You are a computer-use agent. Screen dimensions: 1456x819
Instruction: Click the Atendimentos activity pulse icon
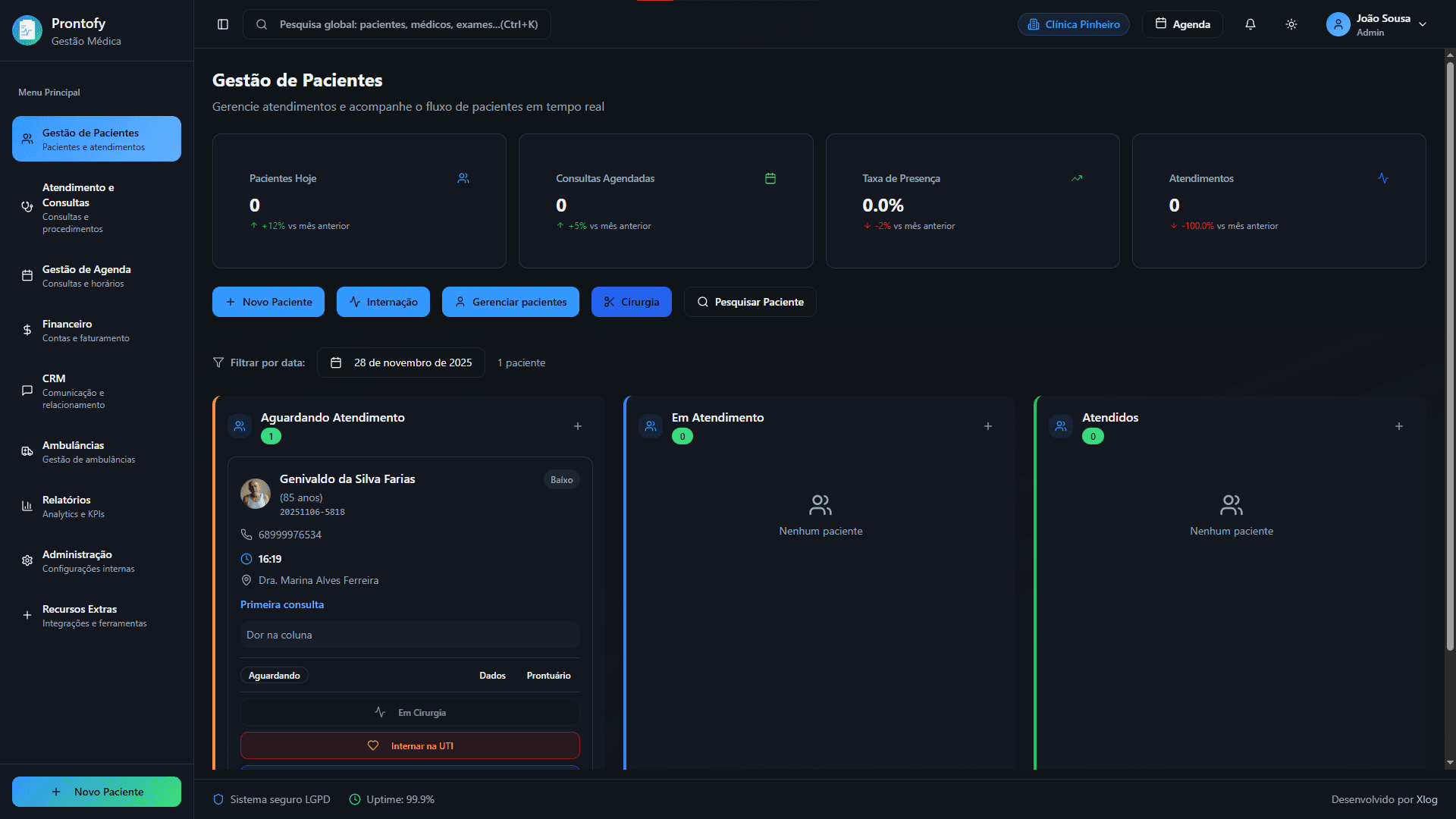pyautogui.click(x=1383, y=178)
